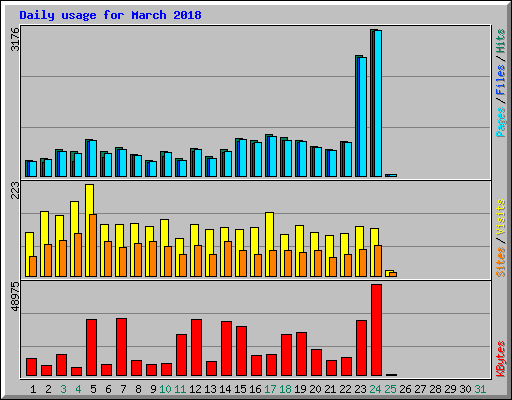Select the red KBytes bar for day 14
Image resolution: width=512 pixels, height=400 pixels.
(227, 348)
